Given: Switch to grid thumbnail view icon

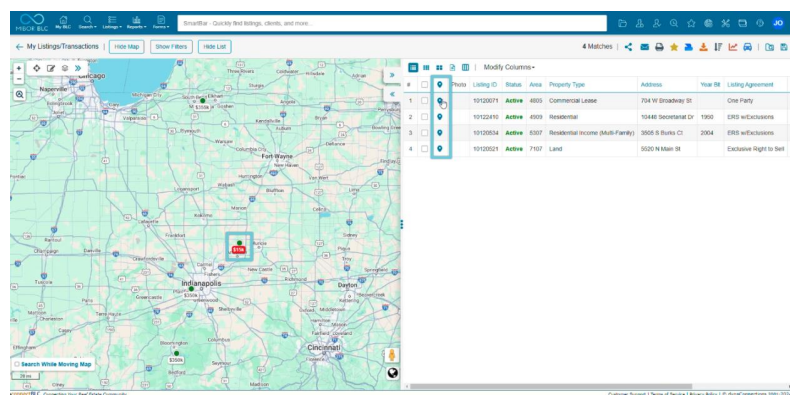Looking at the screenshot, I should 439,67.
